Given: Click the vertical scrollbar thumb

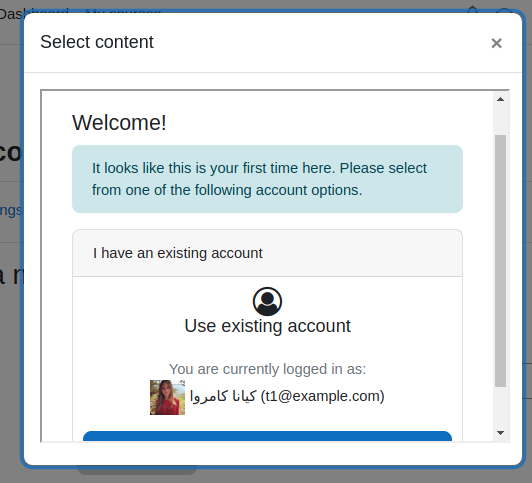Looking at the screenshot, I should click(500, 261).
